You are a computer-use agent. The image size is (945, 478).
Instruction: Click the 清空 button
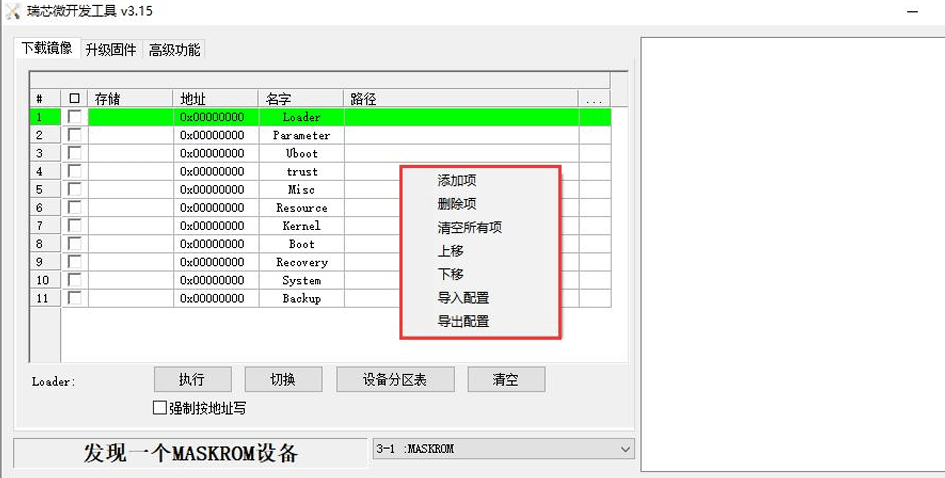point(505,380)
